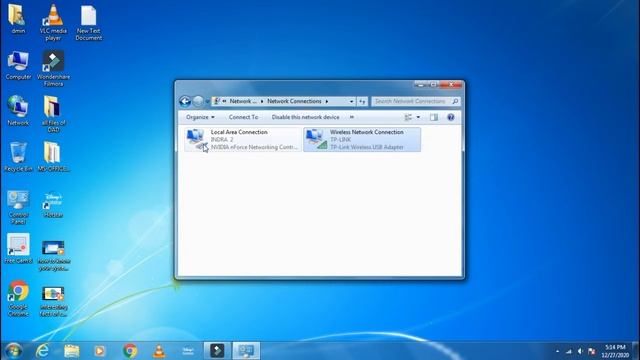Open Chrome from the taskbar
Image resolution: width=640 pixels, height=360 pixels.
click(x=130, y=351)
